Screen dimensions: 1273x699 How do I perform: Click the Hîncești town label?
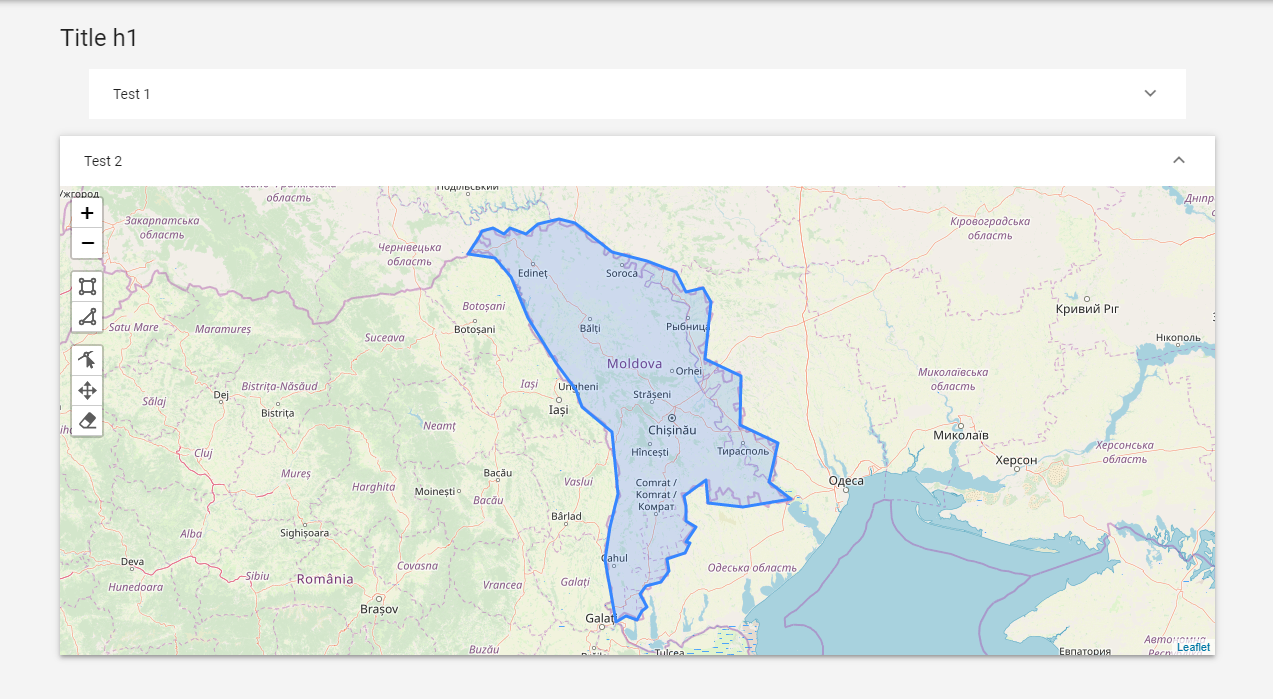pyautogui.click(x=650, y=452)
